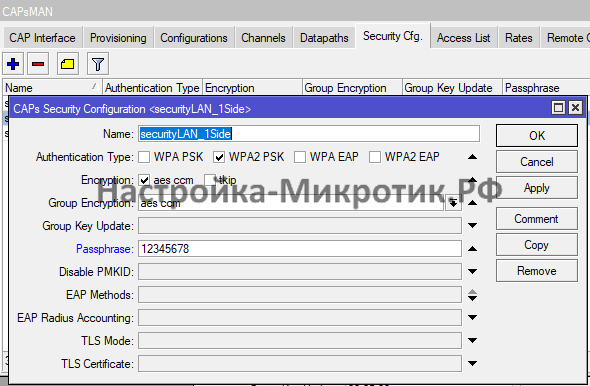Expand the Disable PMKID field
Viewport: 590px width, 386px height.
472,272
